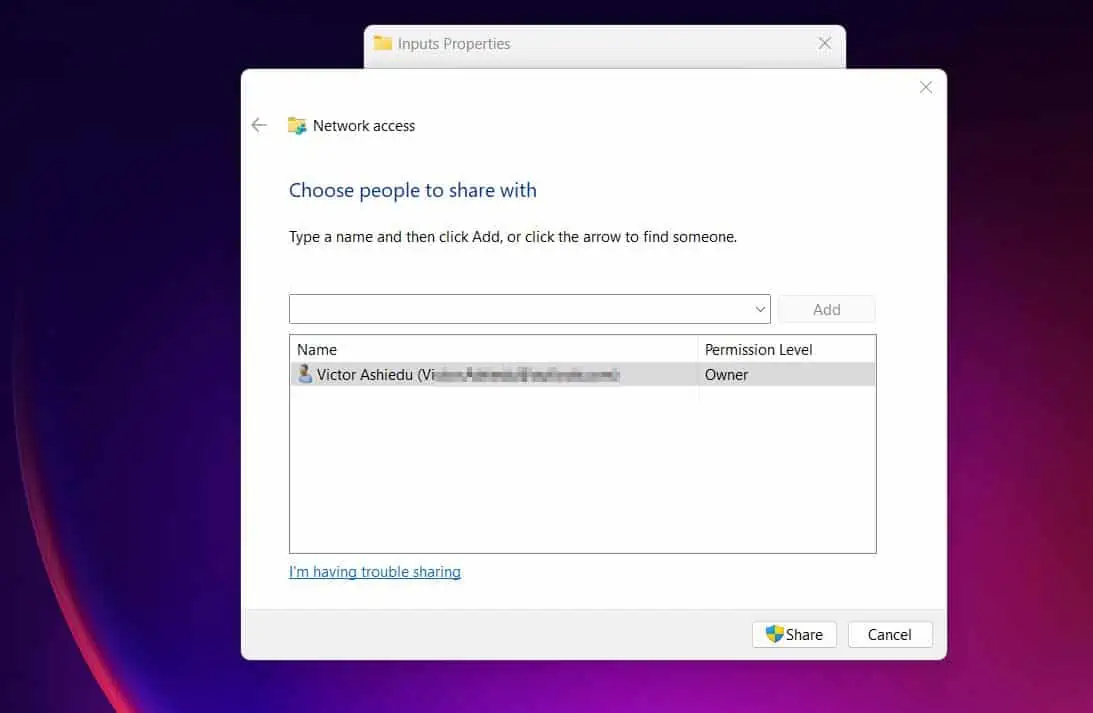
Task: Click the Network access title text
Action: [x=364, y=126]
